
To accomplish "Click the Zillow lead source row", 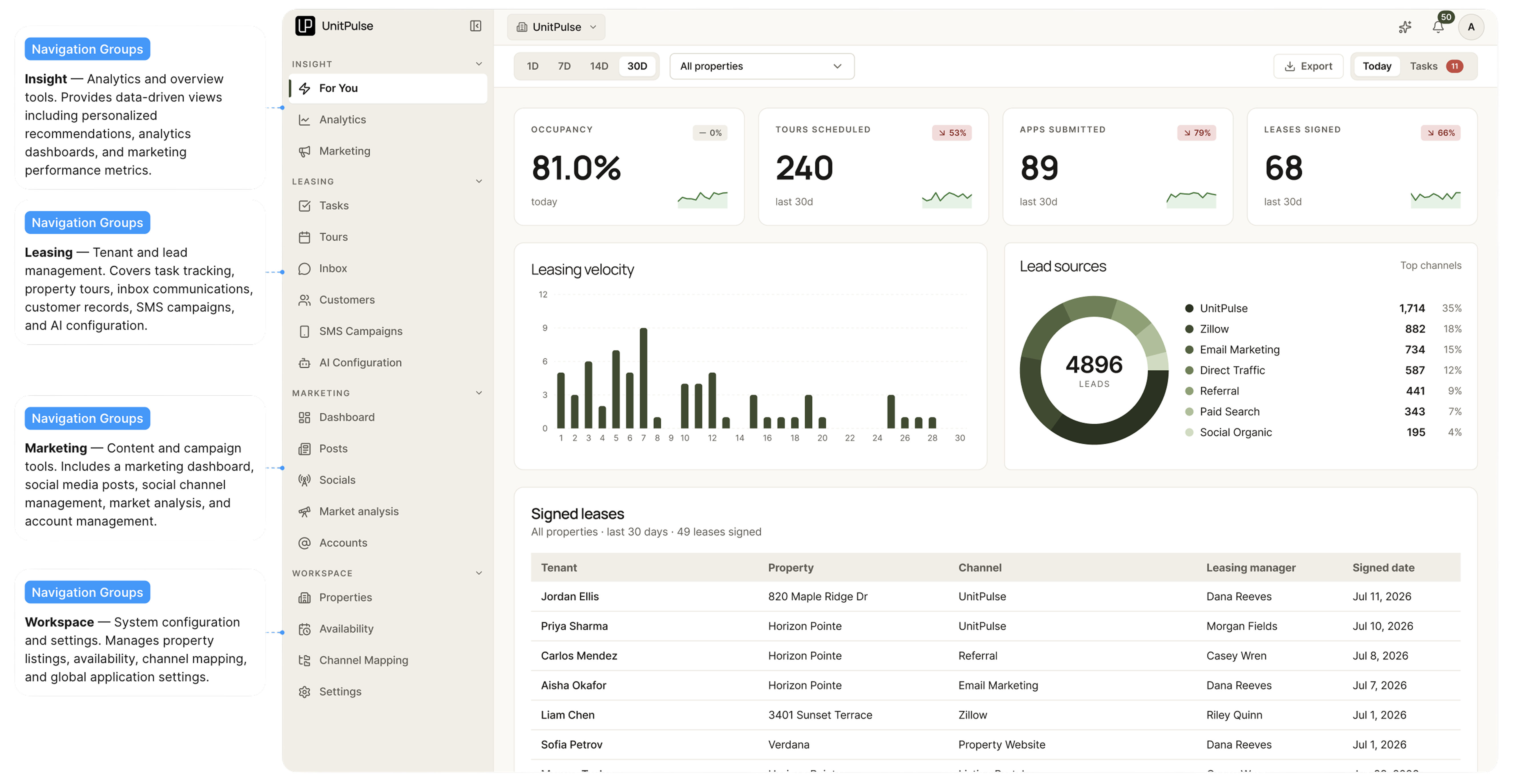I will click(x=1323, y=329).
